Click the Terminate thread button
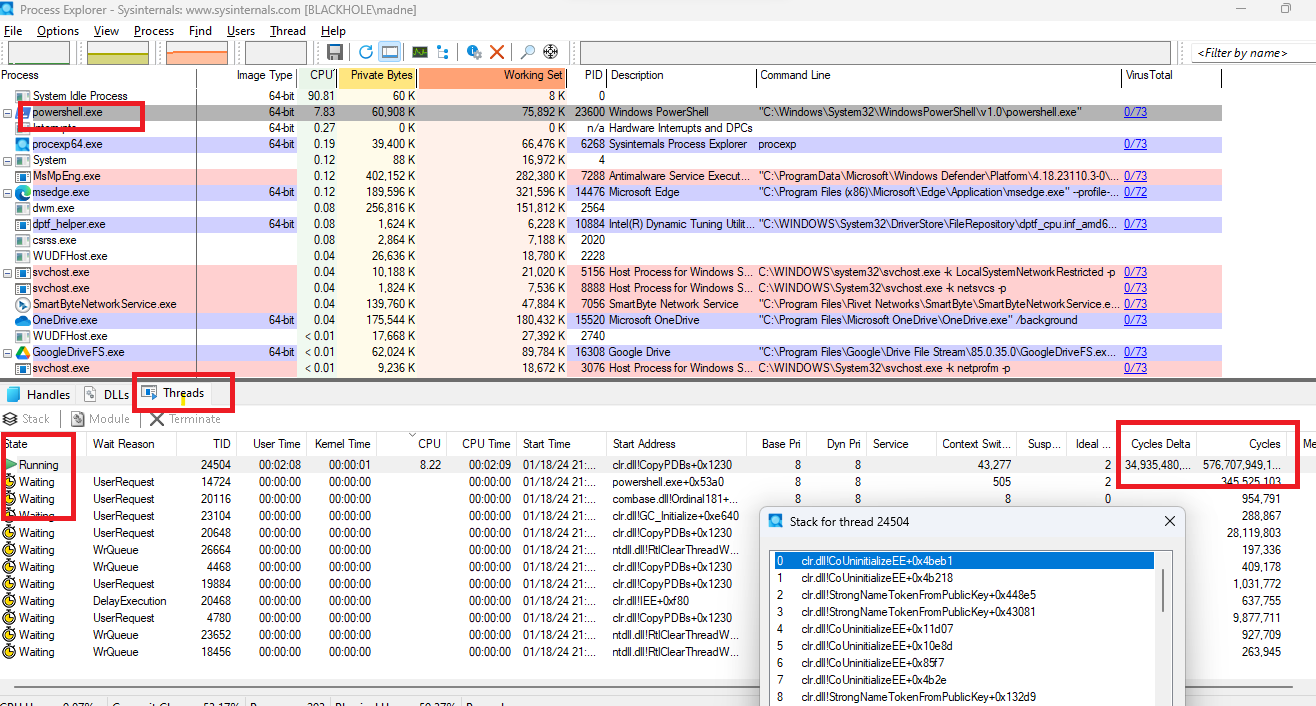 click(x=186, y=419)
